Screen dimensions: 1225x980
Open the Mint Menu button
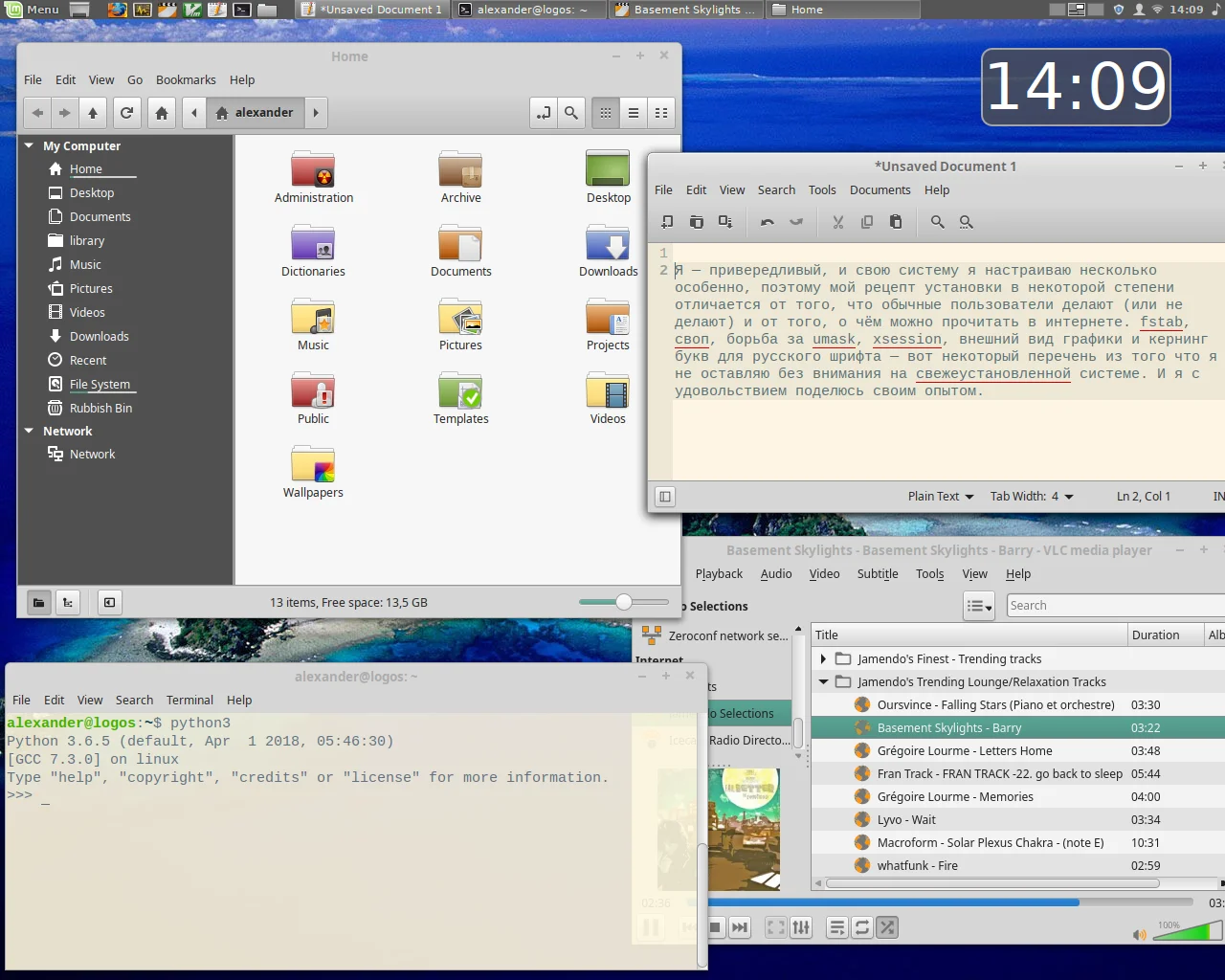pyautogui.click(x=33, y=10)
